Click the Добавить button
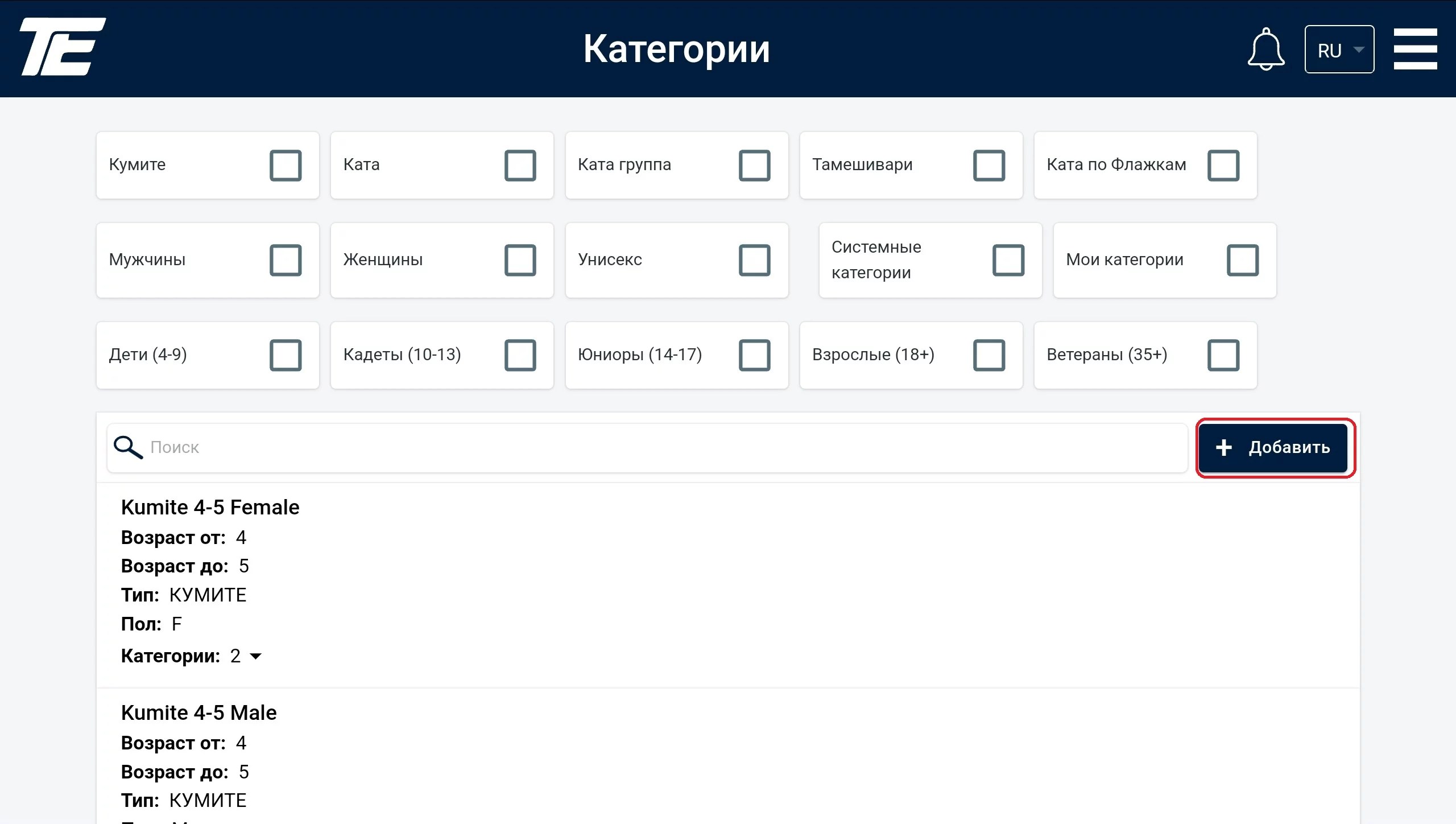The image size is (1456, 824). tap(1273, 448)
